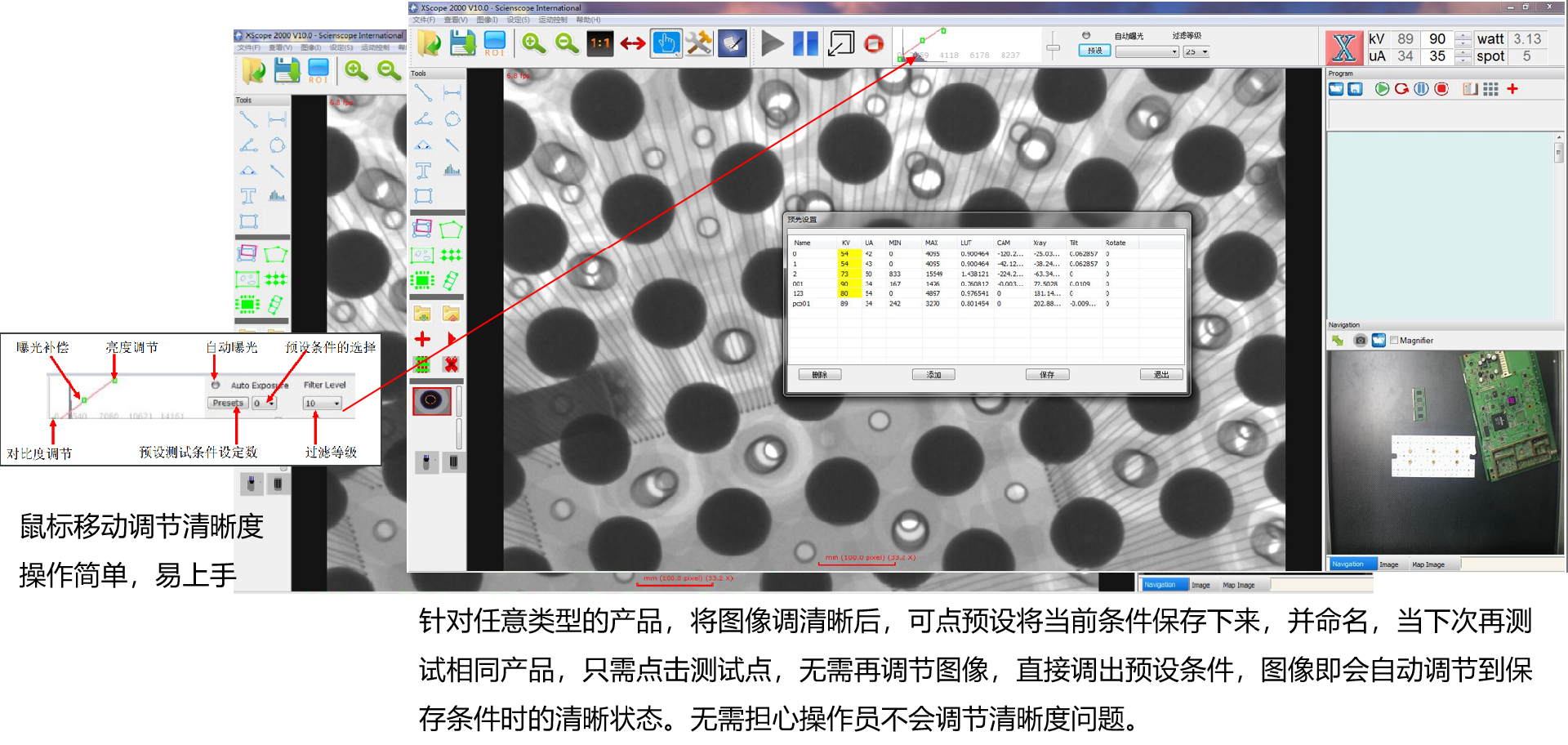Run program with green play icon
The image size is (1568, 745).
(1382, 89)
